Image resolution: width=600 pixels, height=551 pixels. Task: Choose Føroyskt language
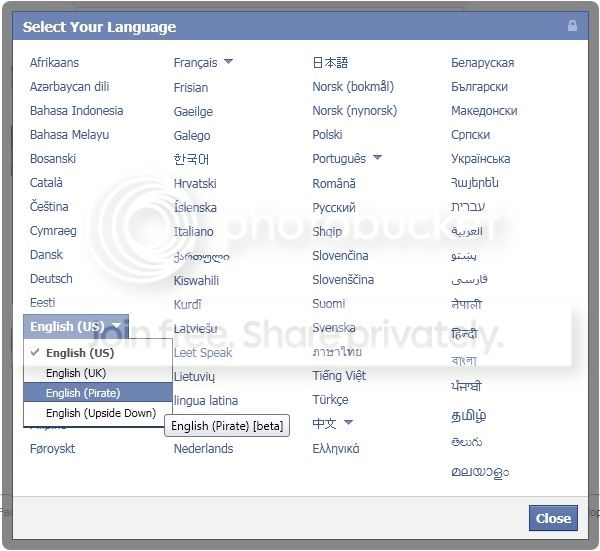click(52, 448)
